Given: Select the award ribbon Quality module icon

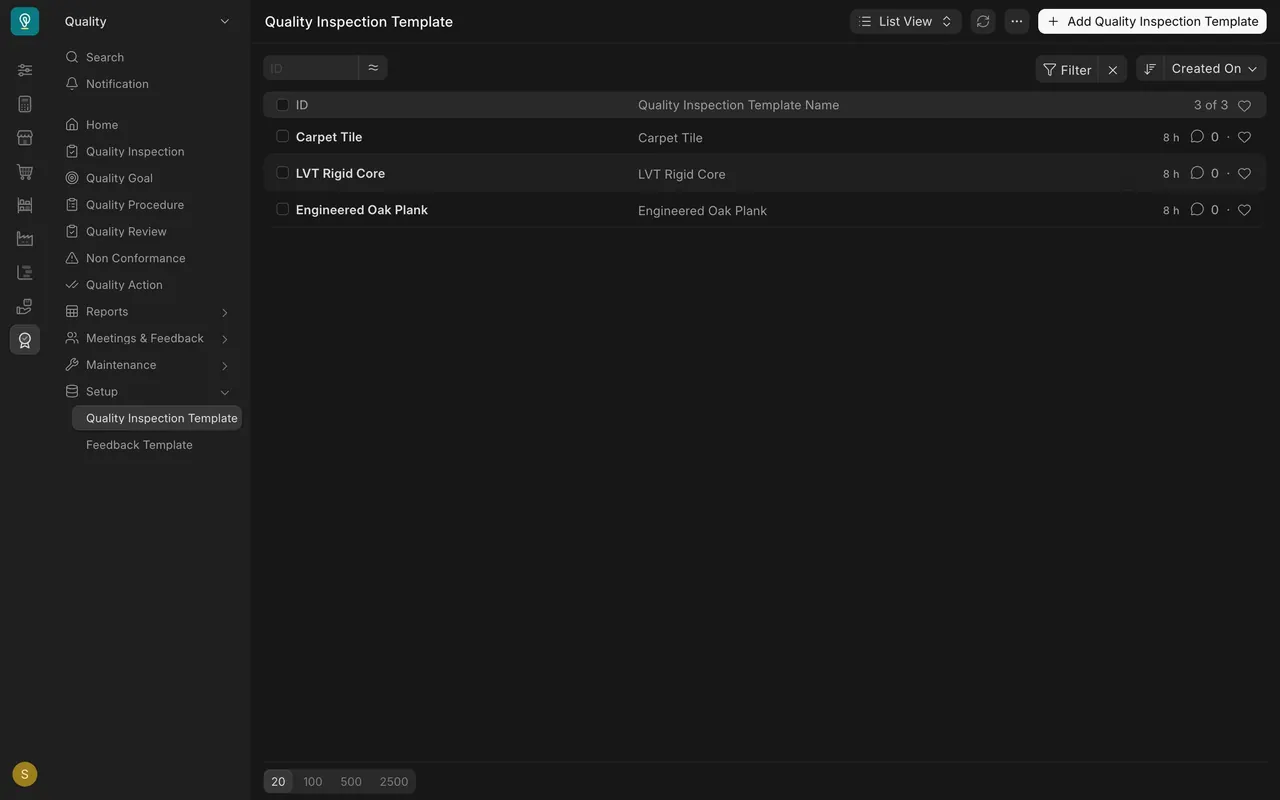Looking at the screenshot, I should point(25,340).
